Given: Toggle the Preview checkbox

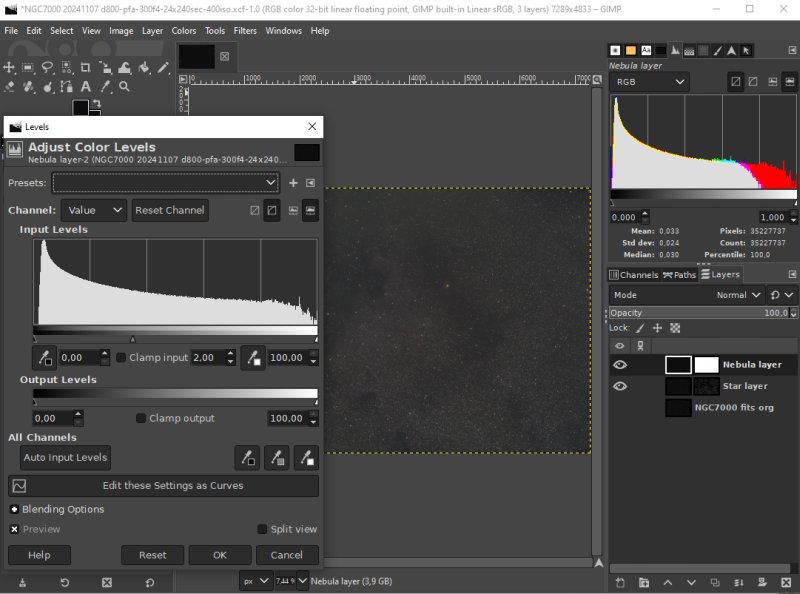Looking at the screenshot, I should (x=14, y=529).
